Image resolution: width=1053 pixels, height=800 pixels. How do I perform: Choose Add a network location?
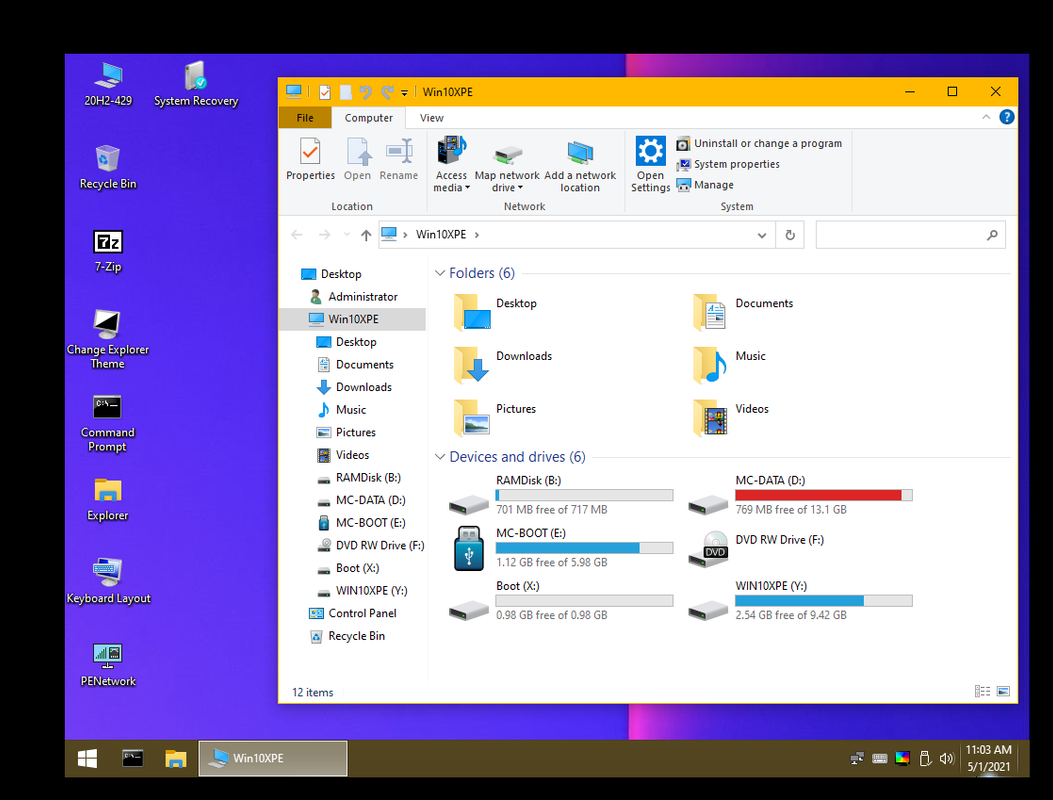point(580,164)
